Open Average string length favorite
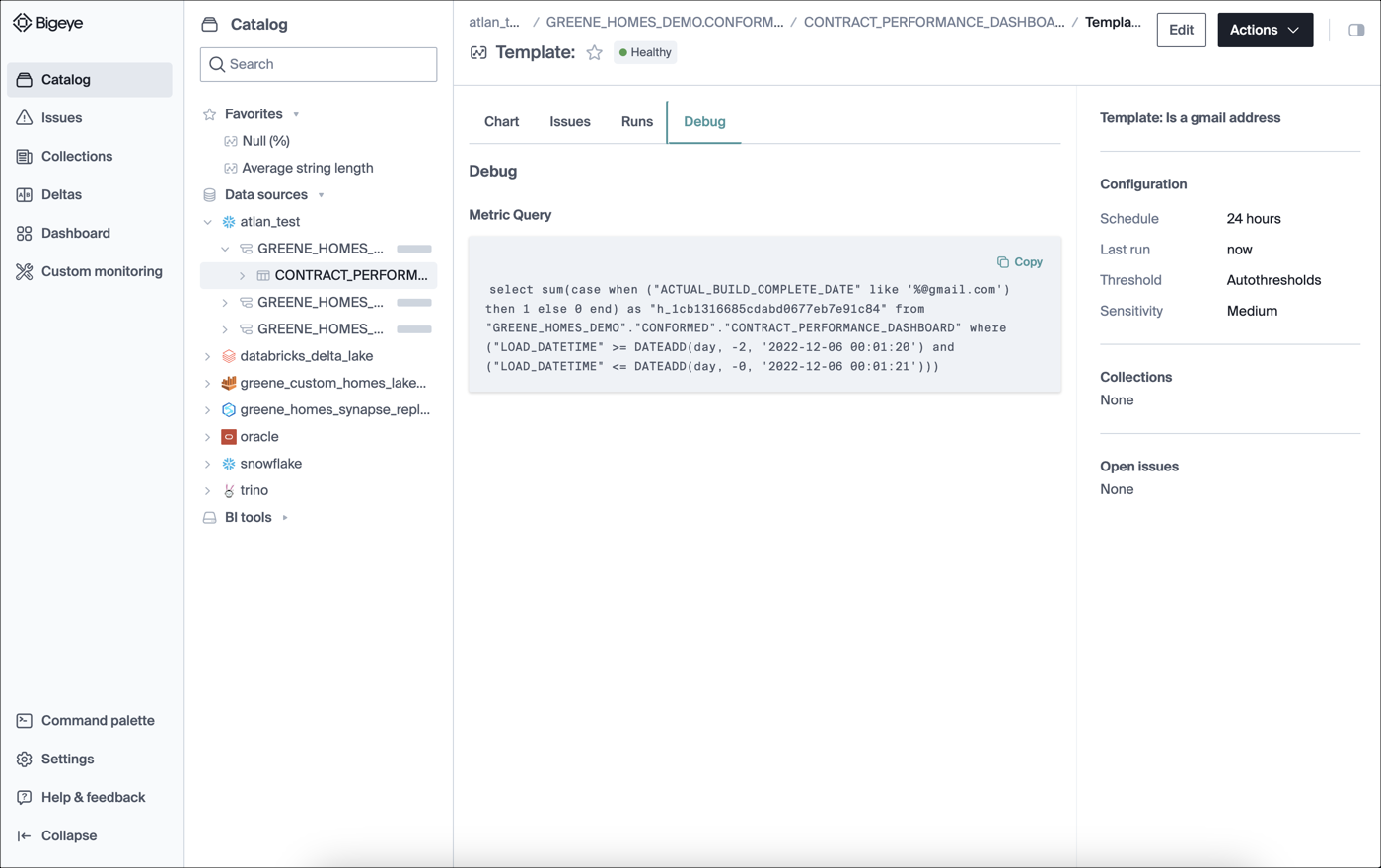The image size is (1381, 868). click(x=307, y=168)
